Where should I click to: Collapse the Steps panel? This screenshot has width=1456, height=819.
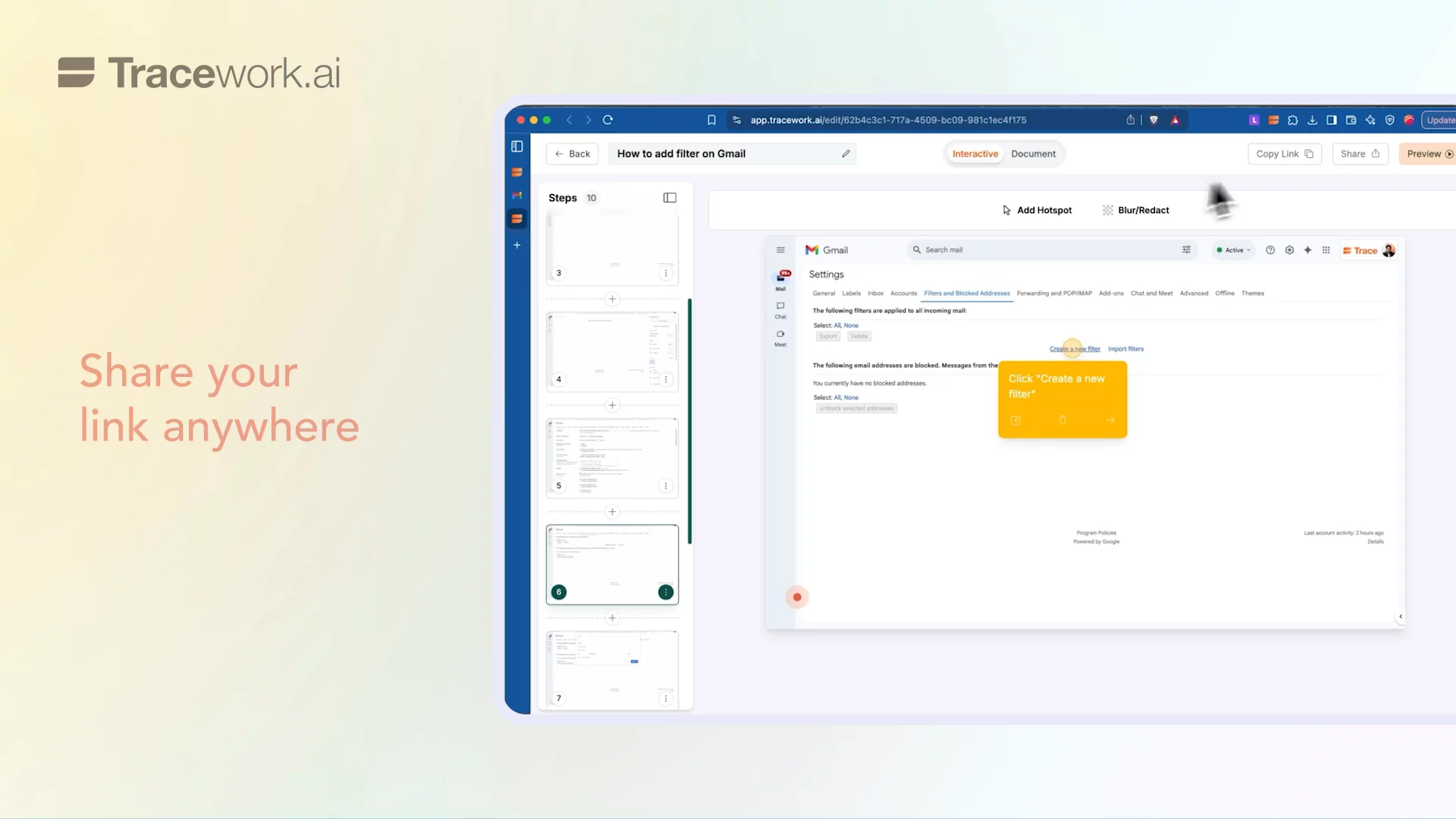[670, 198]
